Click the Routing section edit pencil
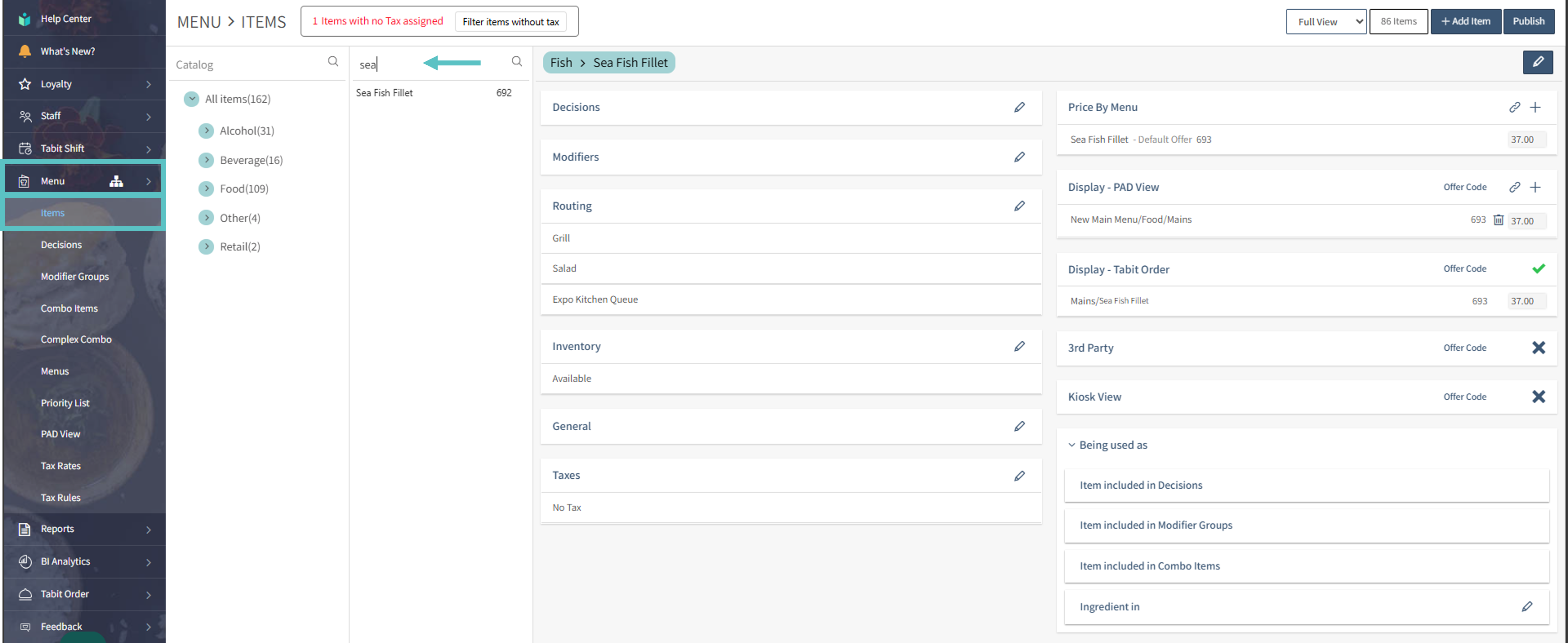The width and height of the screenshot is (1568, 643). click(1019, 206)
